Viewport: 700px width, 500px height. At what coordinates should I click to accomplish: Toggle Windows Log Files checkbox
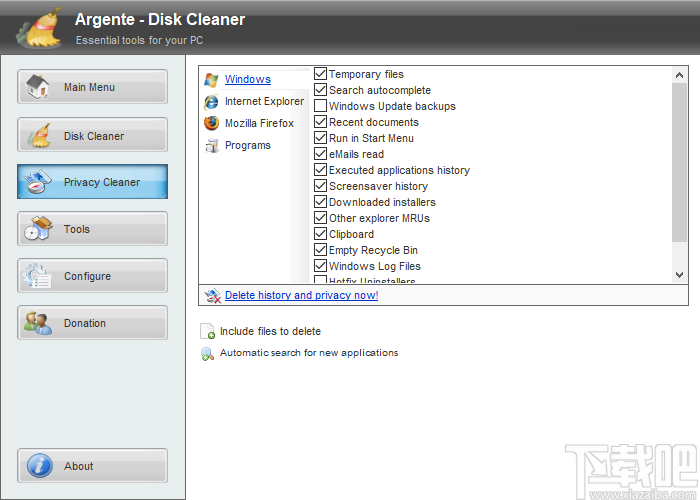point(320,266)
